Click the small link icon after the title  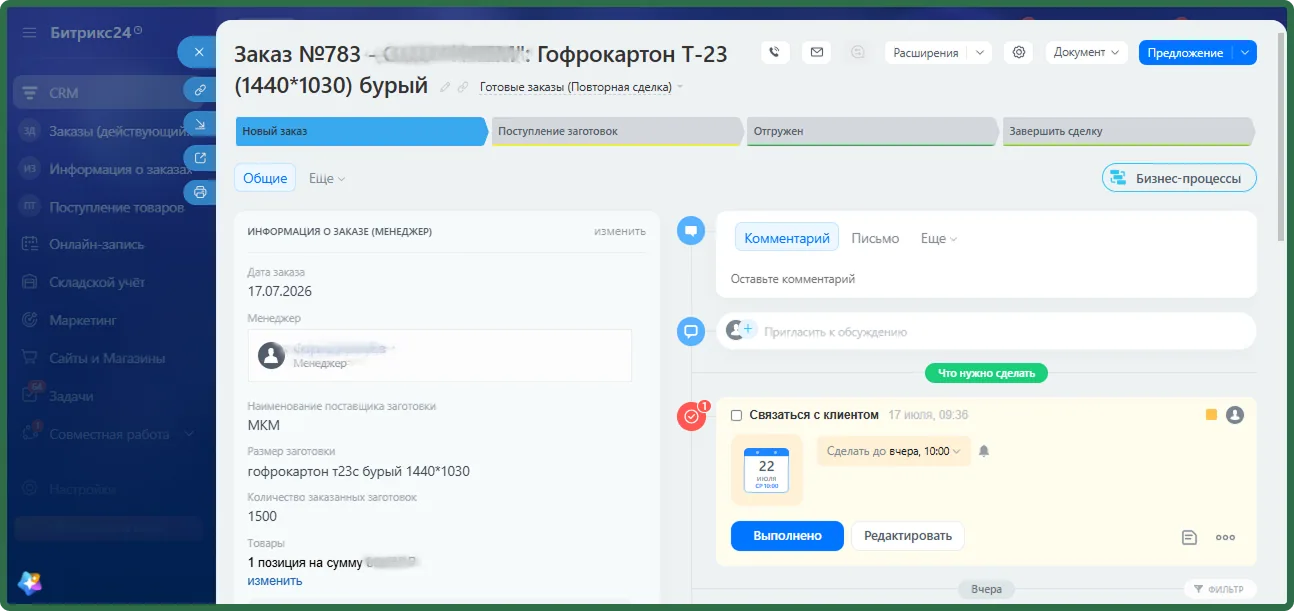(463, 87)
